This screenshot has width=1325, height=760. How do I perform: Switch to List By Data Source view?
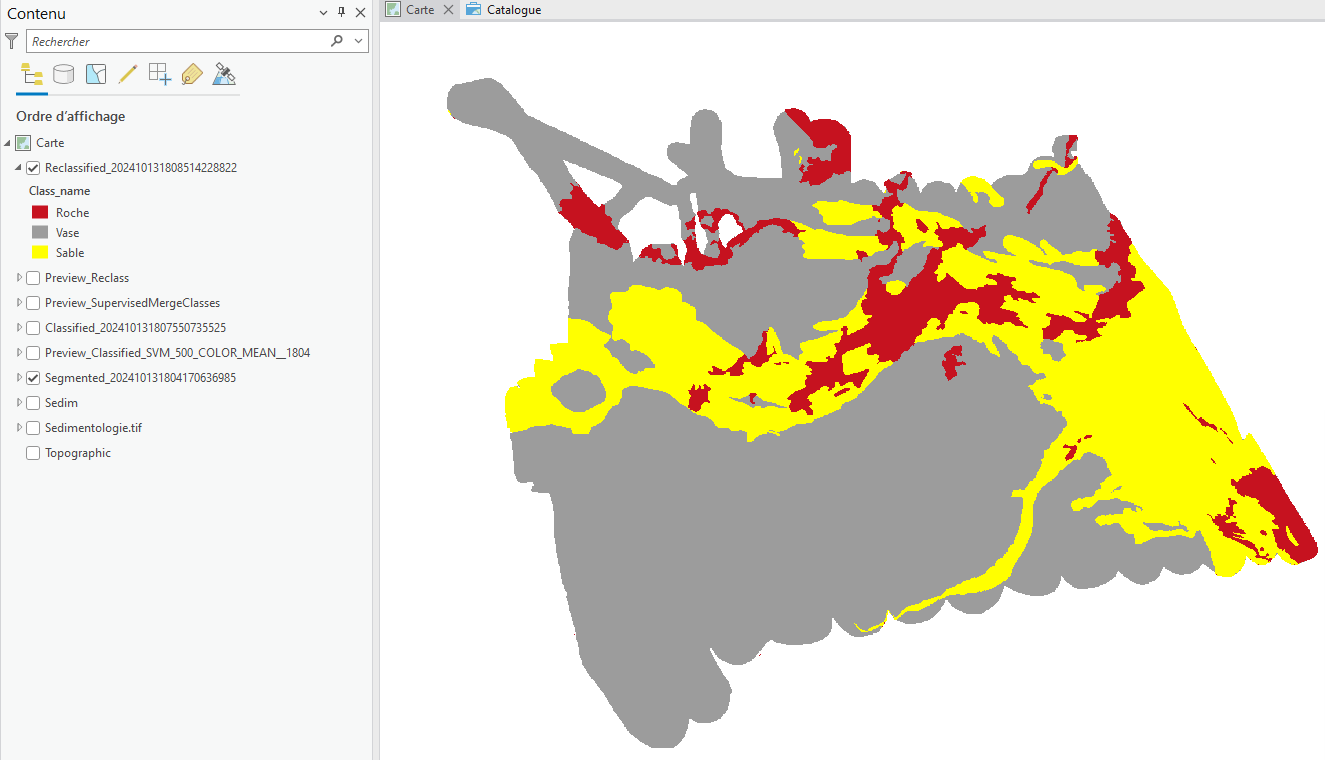64,74
